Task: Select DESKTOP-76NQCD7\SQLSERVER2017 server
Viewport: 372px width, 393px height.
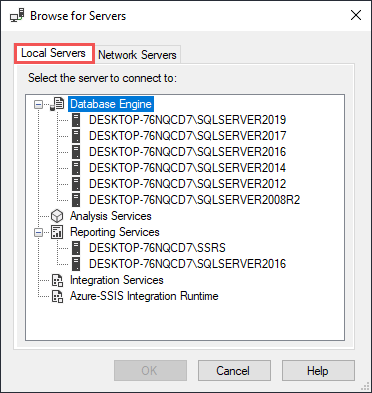Action: point(187,136)
